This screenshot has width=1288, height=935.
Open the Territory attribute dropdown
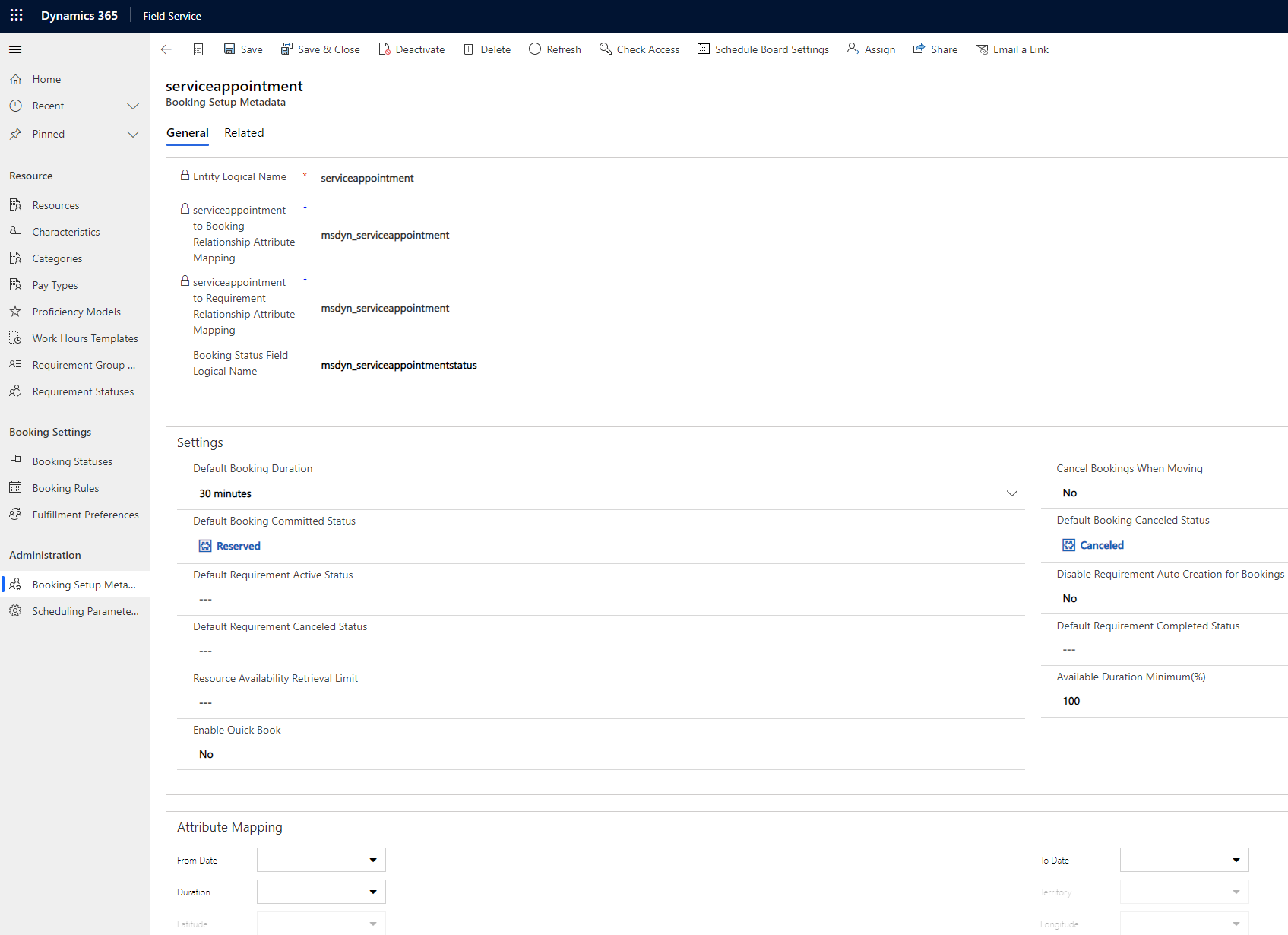tap(1184, 892)
